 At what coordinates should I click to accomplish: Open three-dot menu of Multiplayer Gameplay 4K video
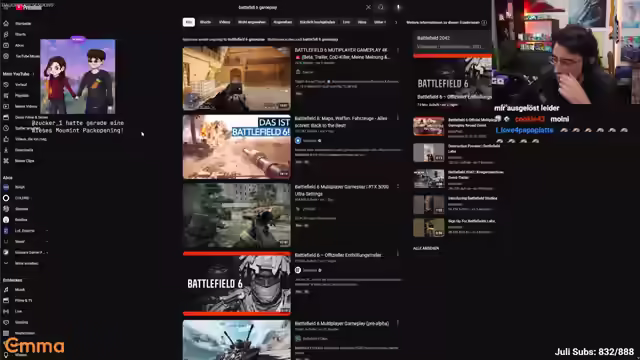(x=398, y=50)
